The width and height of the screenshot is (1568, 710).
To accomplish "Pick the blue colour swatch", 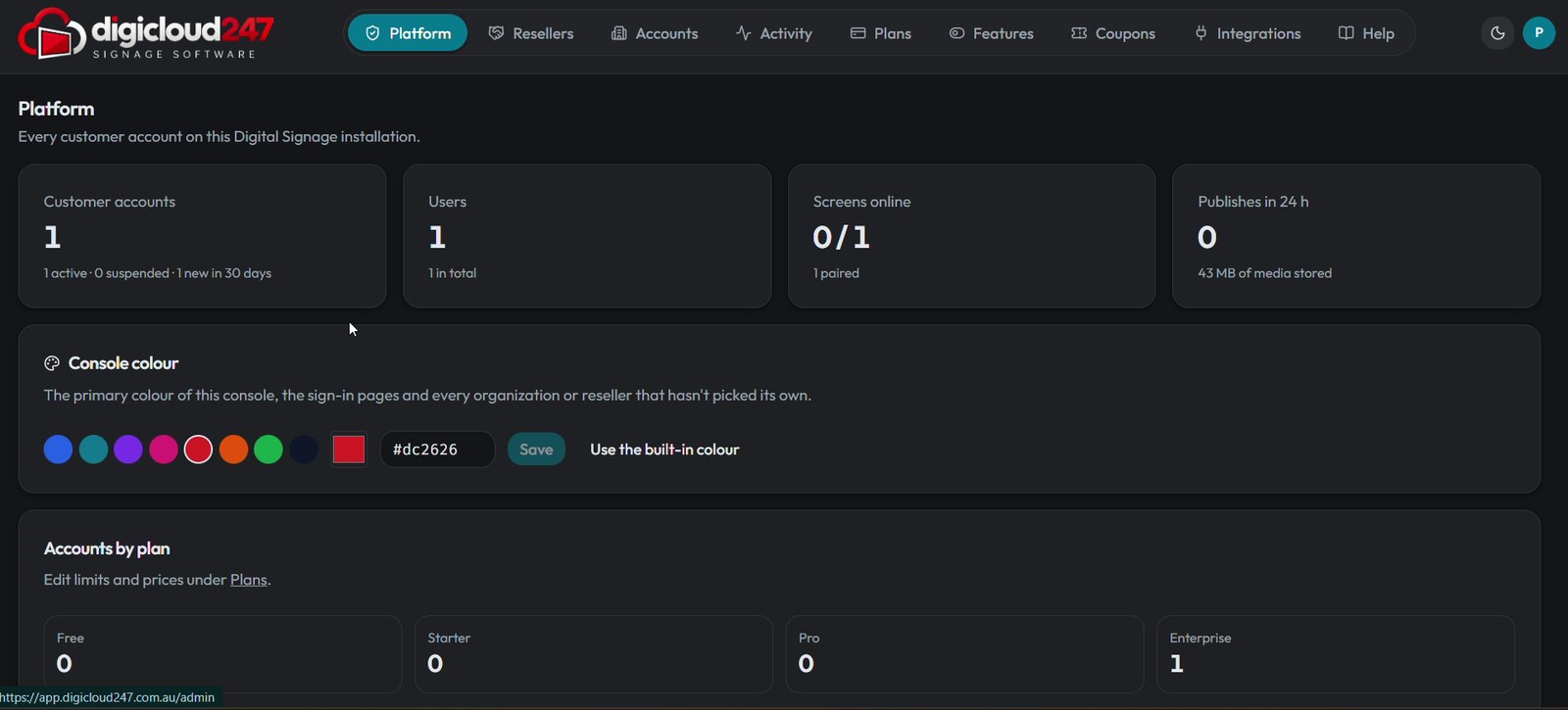I will tap(58, 450).
